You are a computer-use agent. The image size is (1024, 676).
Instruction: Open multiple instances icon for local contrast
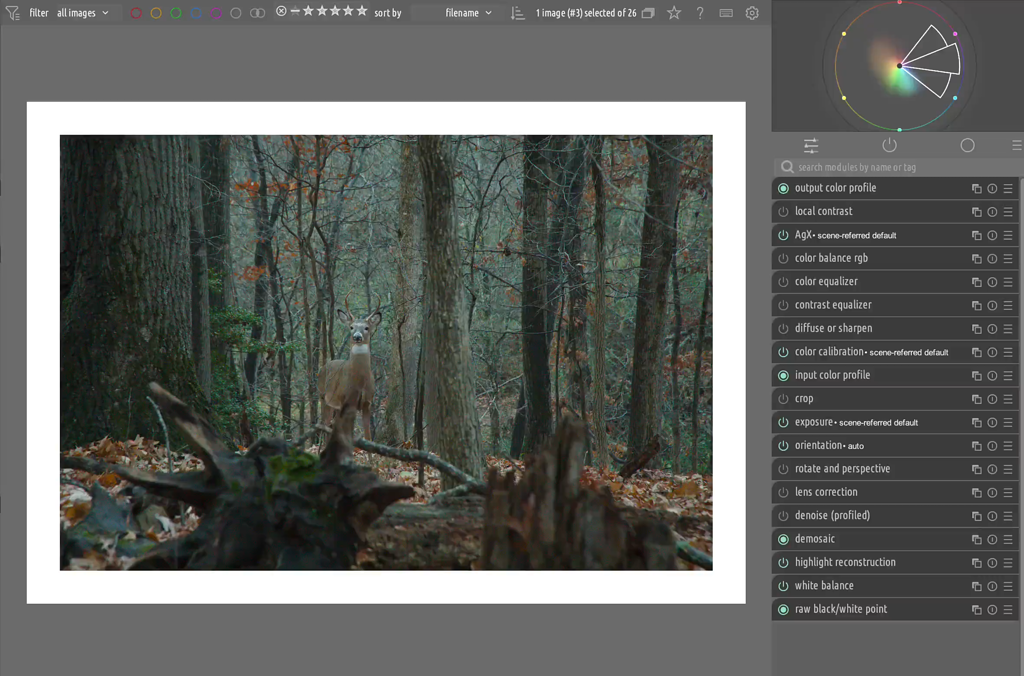[x=976, y=212]
